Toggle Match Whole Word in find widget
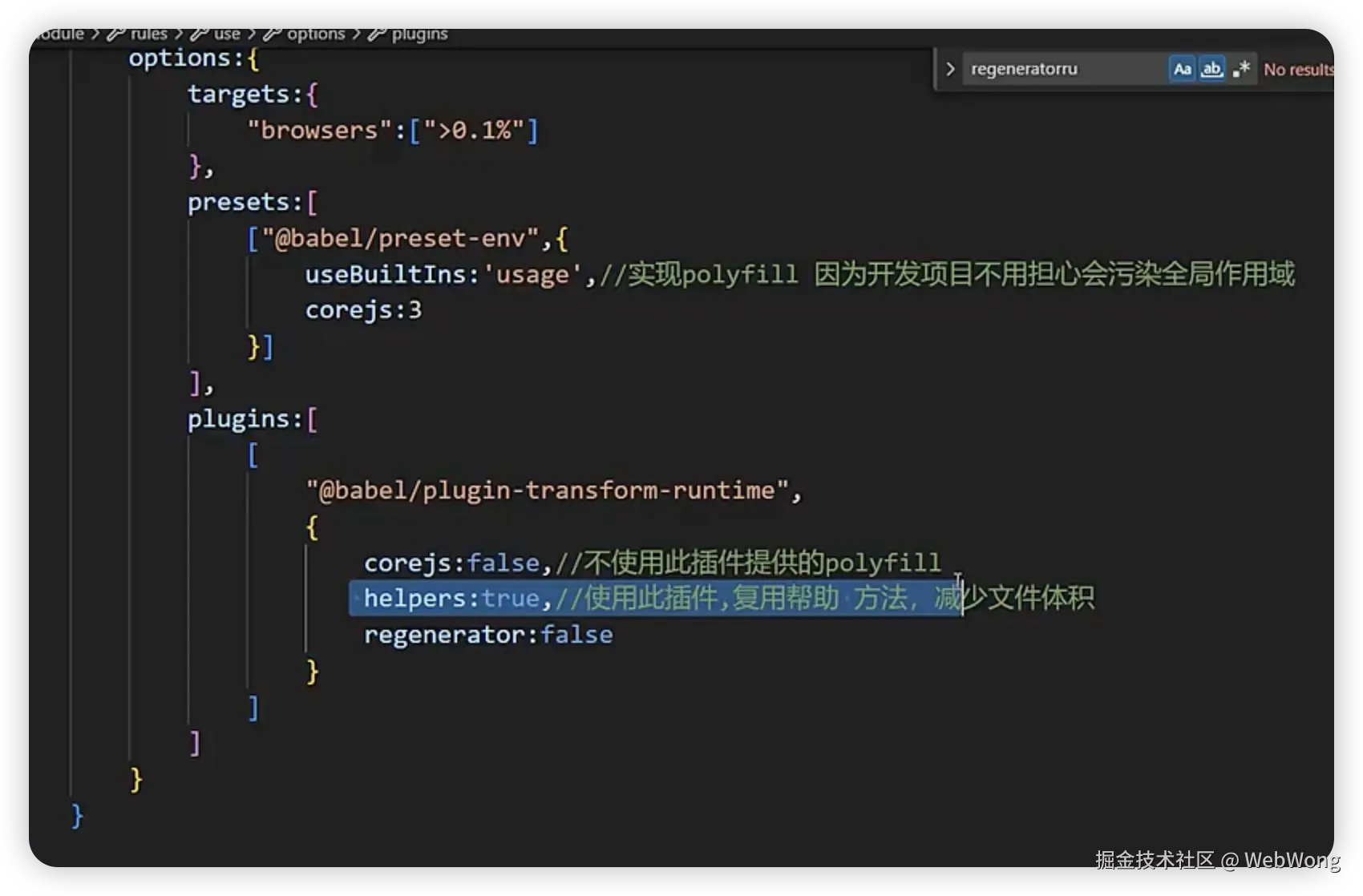The image size is (1363, 896). tap(1211, 69)
